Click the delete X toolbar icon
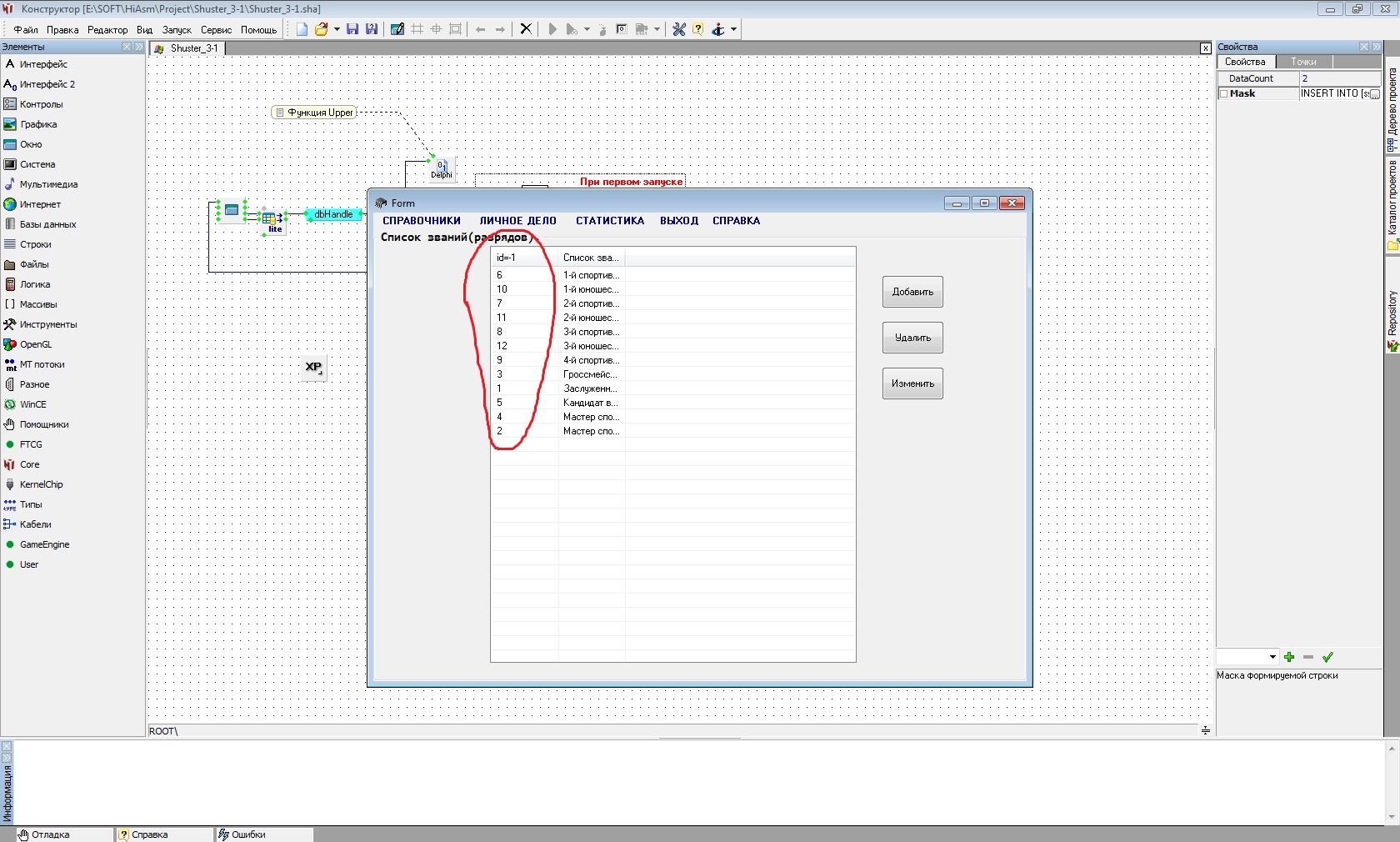The width and height of the screenshot is (1400, 842). pos(526,29)
